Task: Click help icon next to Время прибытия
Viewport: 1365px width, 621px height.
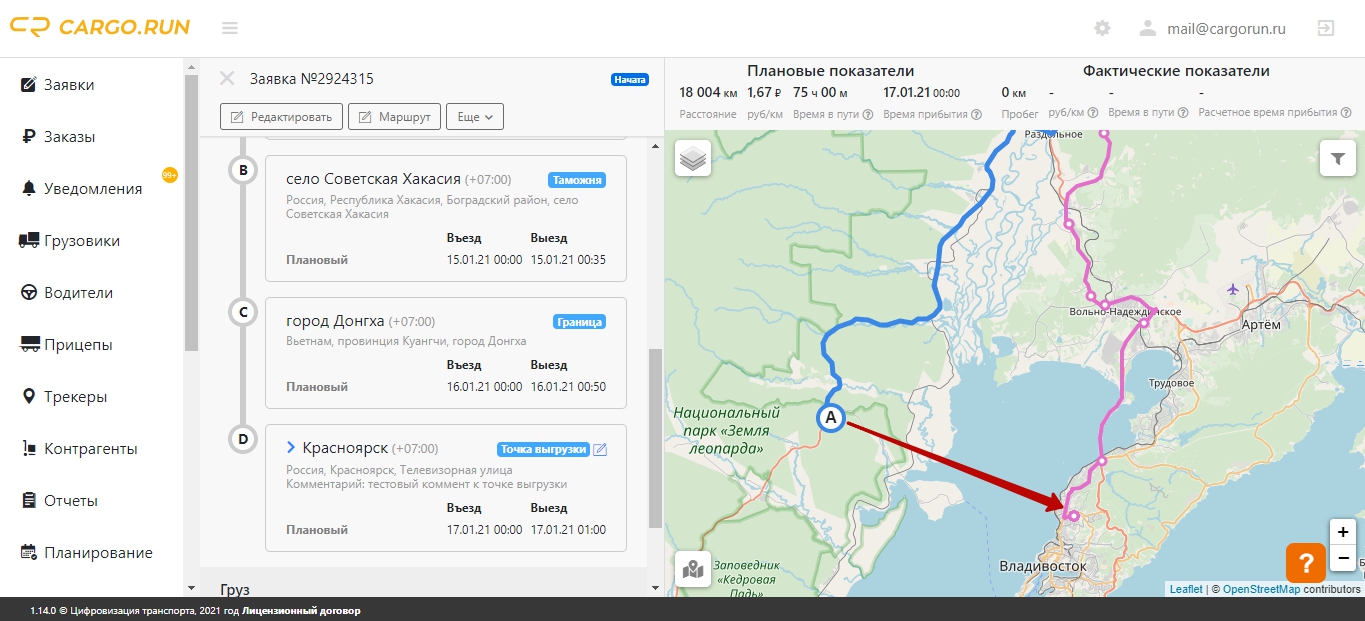Action: tap(975, 114)
